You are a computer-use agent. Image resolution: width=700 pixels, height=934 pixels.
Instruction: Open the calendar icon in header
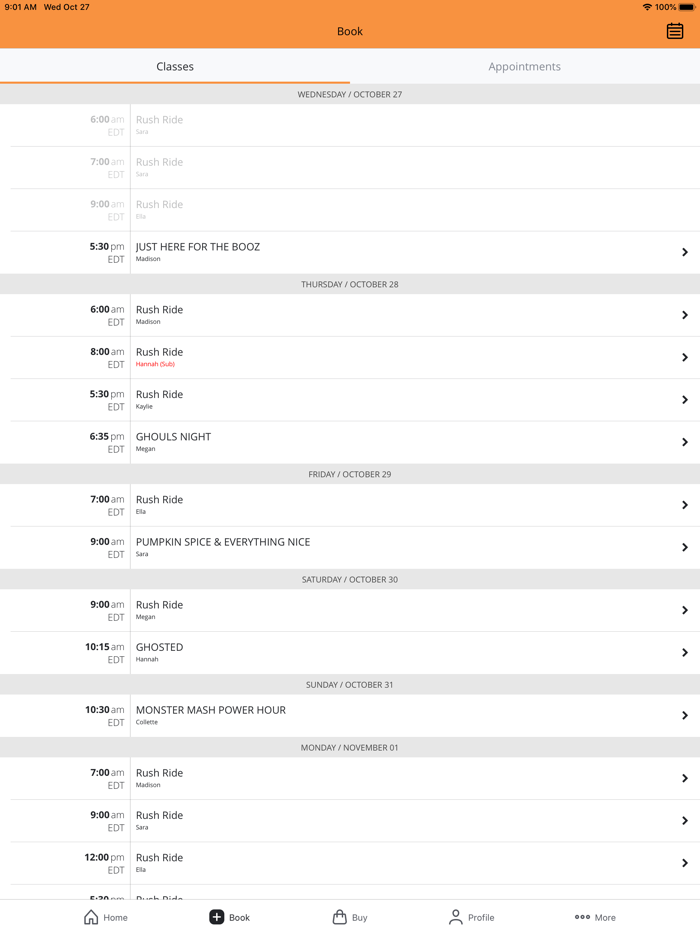coord(675,31)
